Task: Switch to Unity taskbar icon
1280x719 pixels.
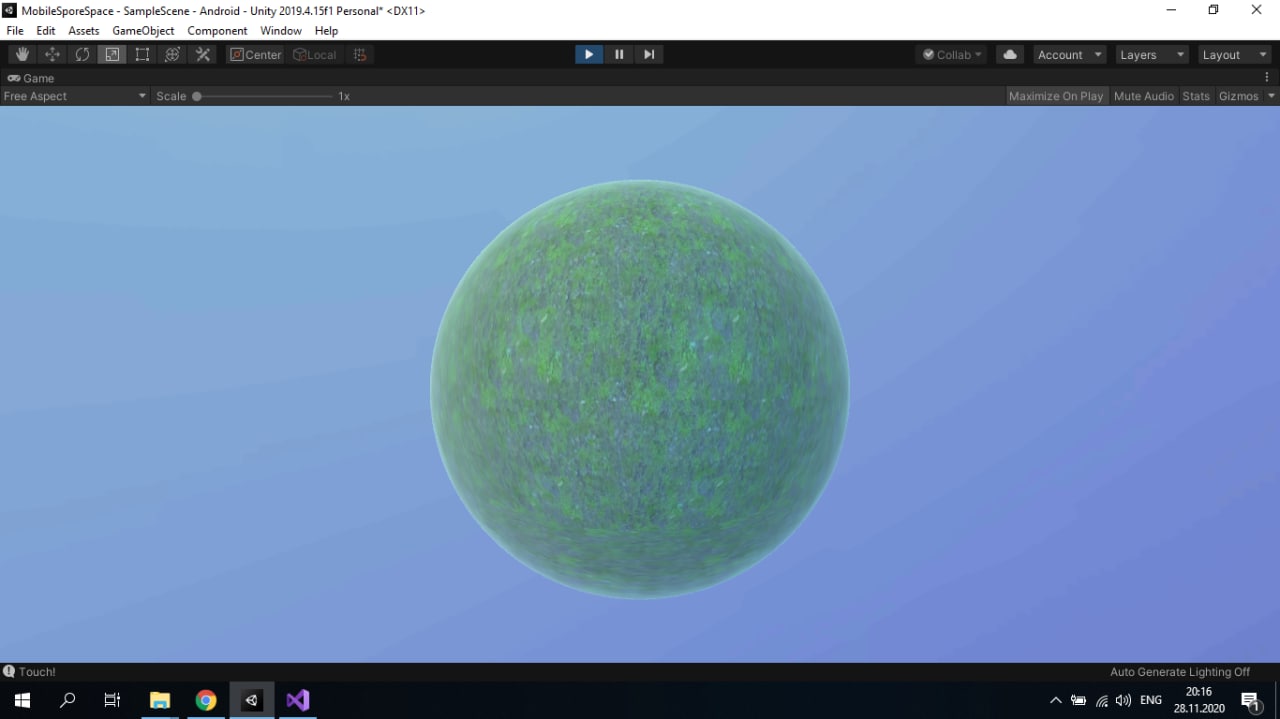Action: coord(252,700)
